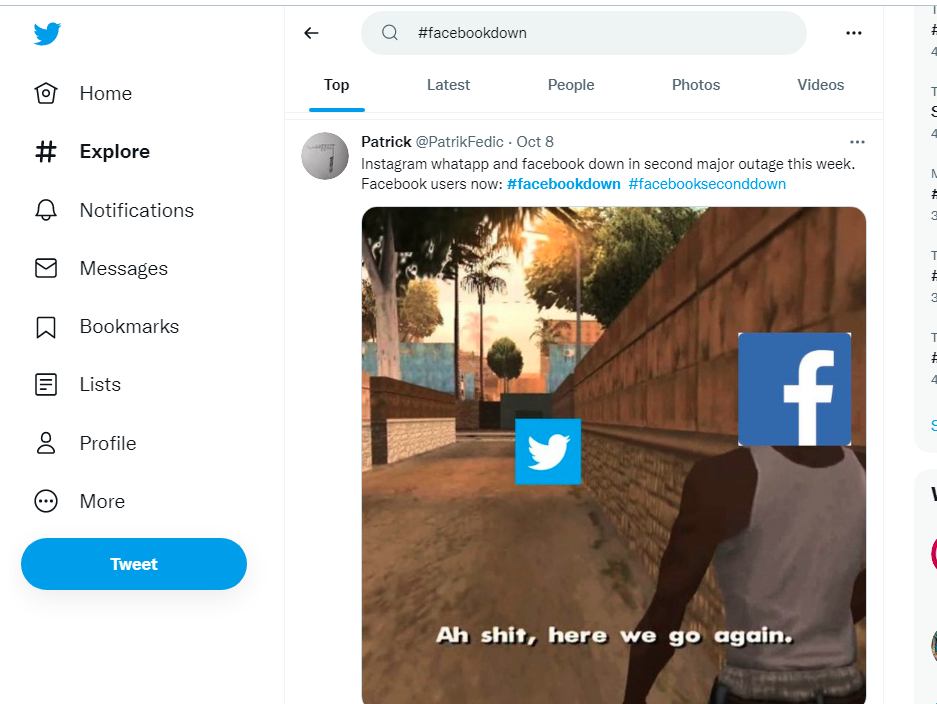Click the search magnifier icon
Image resolution: width=937 pixels, height=704 pixels.
(x=390, y=33)
